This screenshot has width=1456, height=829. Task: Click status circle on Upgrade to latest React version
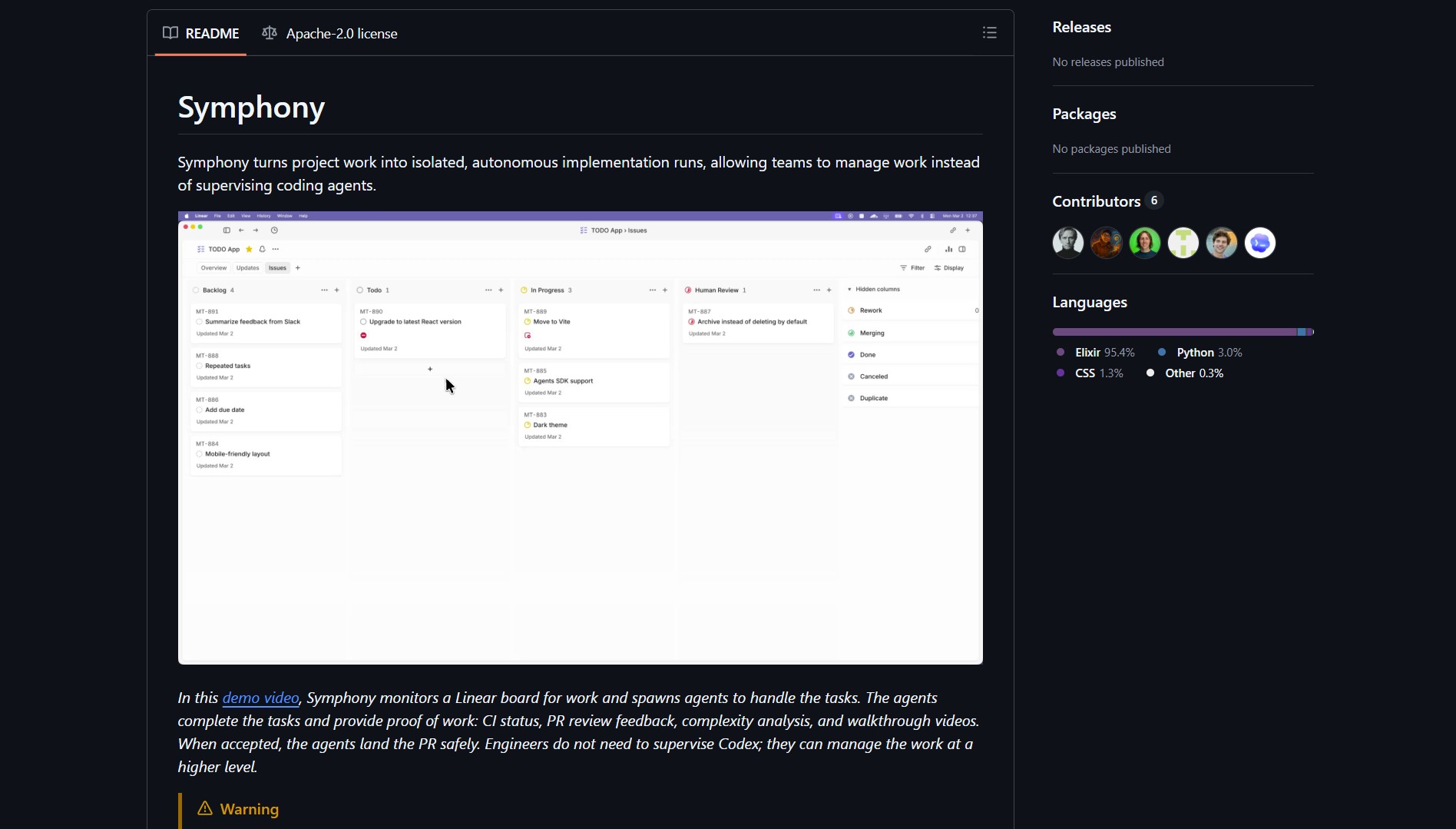(x=363, y=322)
